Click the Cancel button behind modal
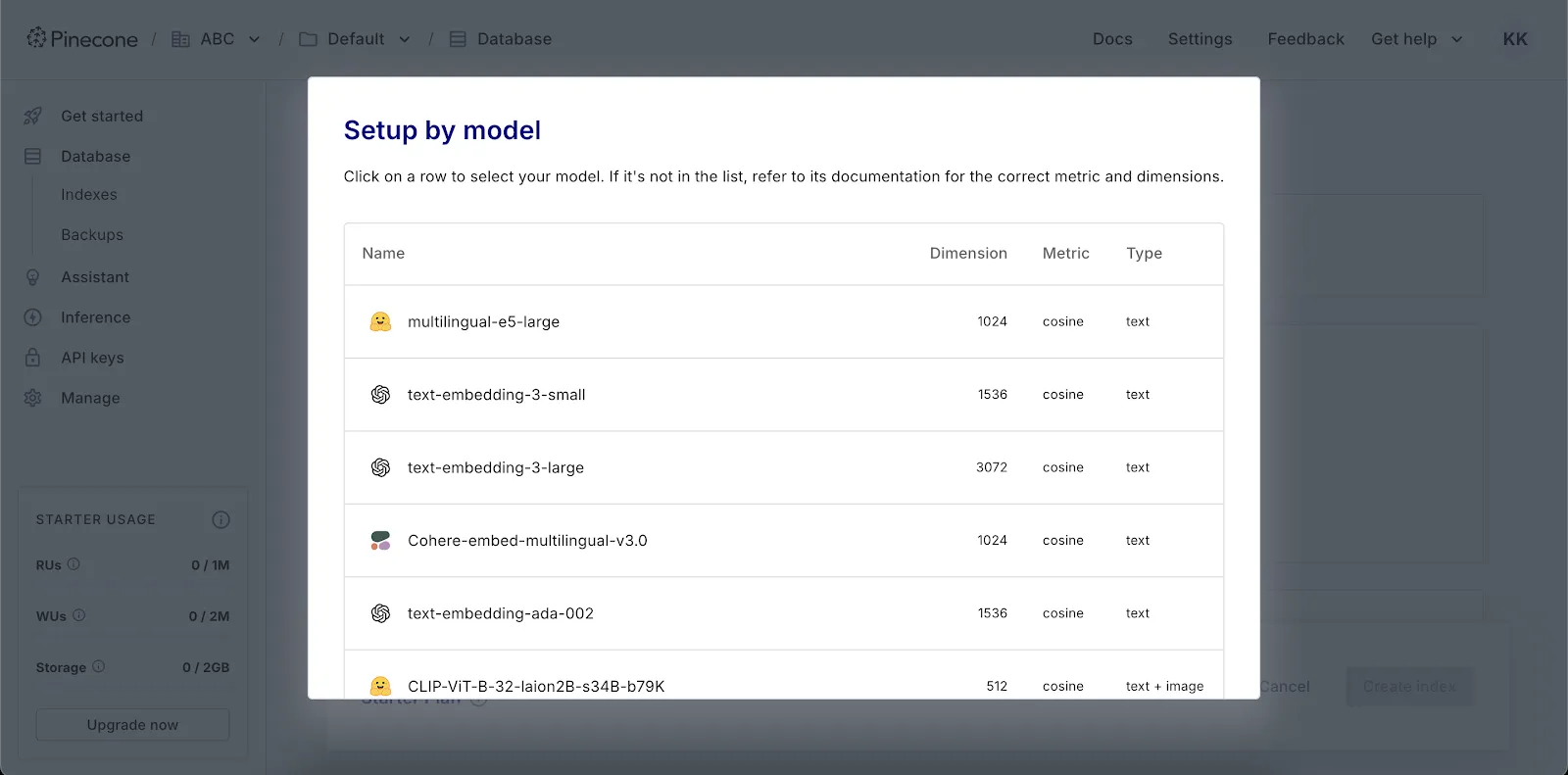The image size is (1568, 775). pos(1285,687)
